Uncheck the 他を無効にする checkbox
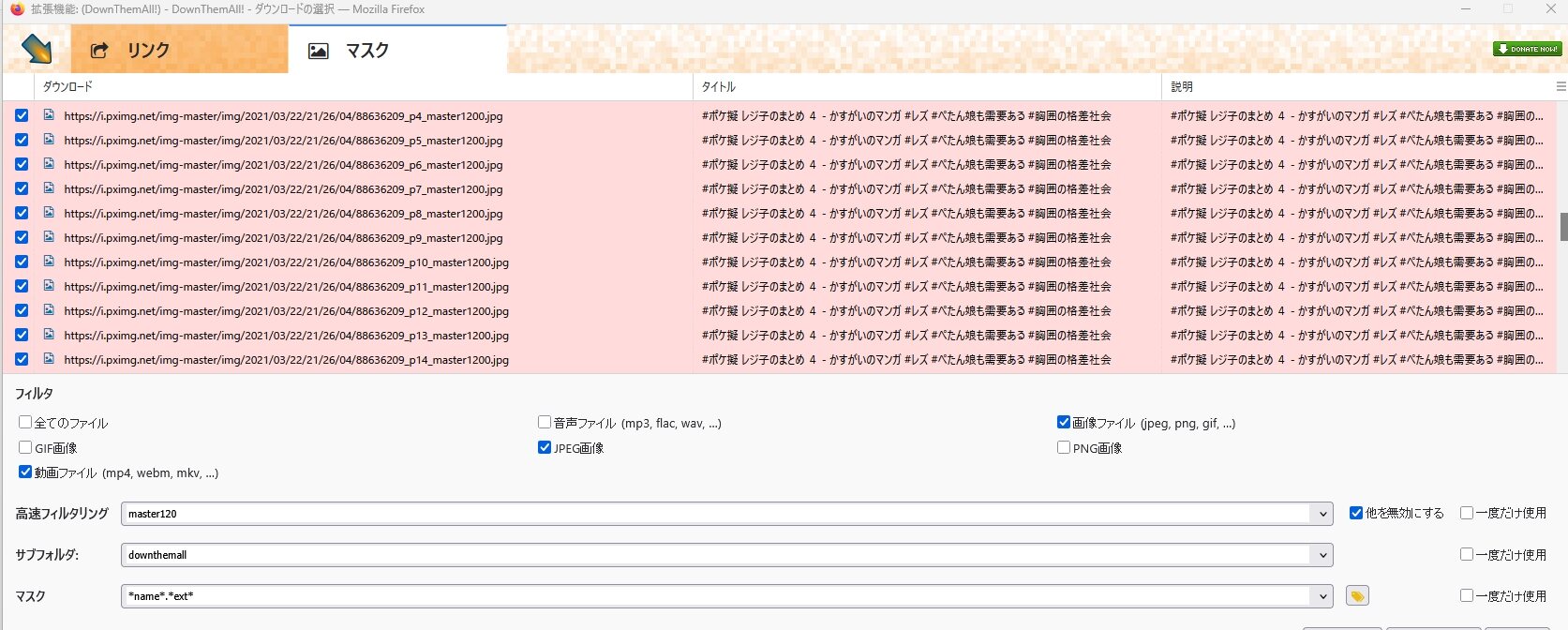Image resolution: width=1568 pixels, height=630 pixels. (1356, 513)
